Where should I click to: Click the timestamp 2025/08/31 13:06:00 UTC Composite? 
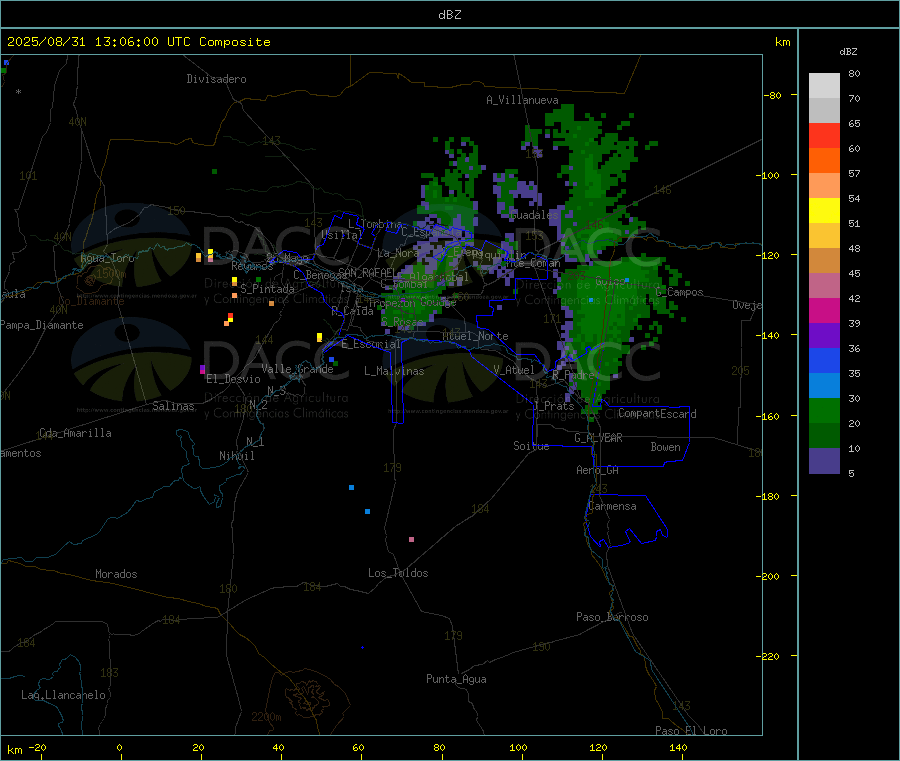(138, 42)
